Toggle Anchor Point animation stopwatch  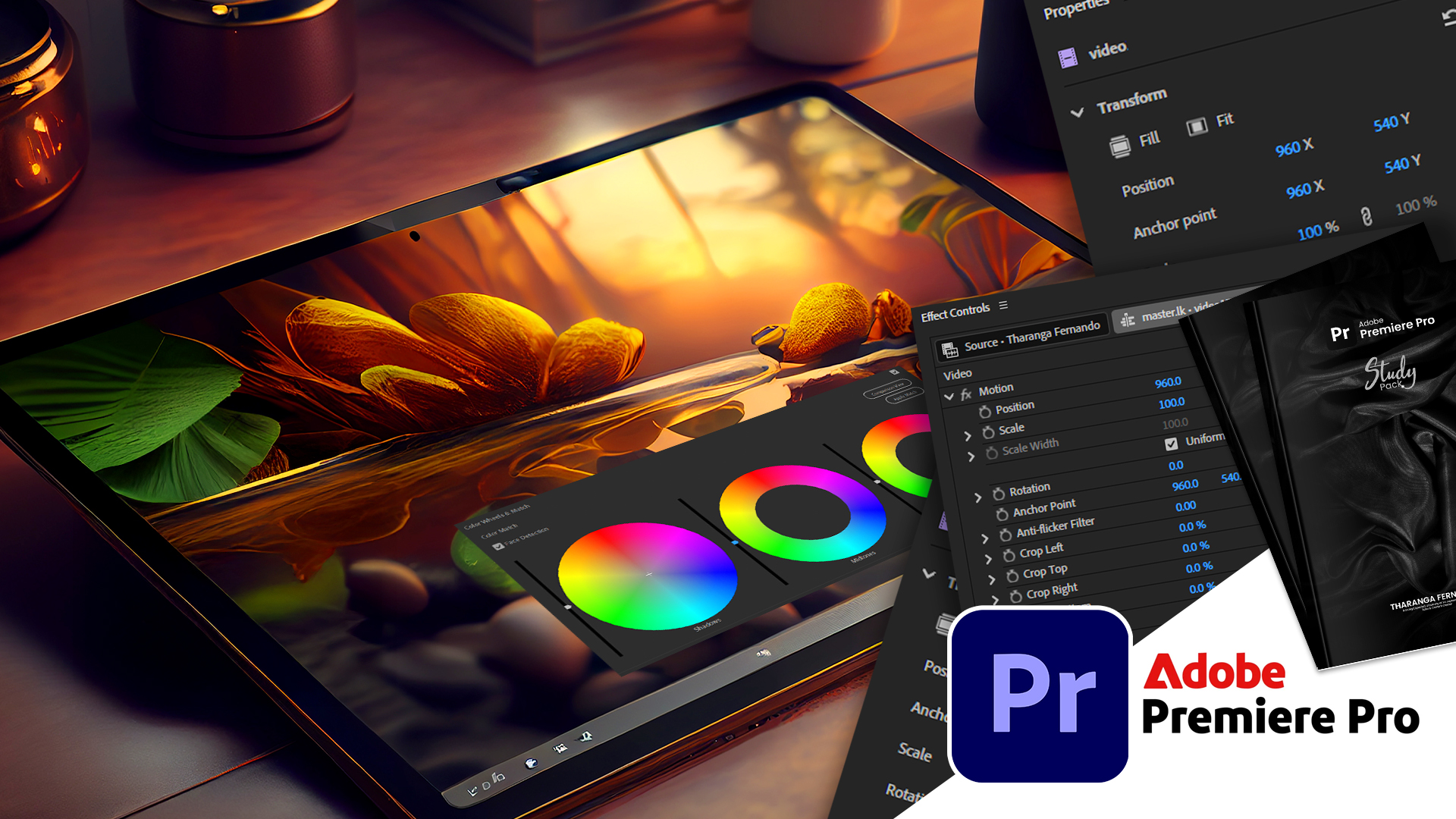(1002, 514)
